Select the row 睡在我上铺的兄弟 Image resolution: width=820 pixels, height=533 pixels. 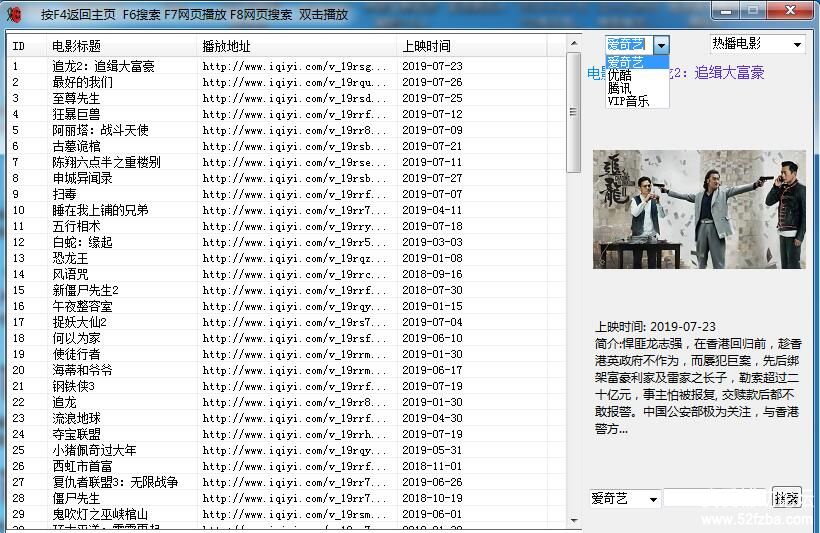coord(287,210)
